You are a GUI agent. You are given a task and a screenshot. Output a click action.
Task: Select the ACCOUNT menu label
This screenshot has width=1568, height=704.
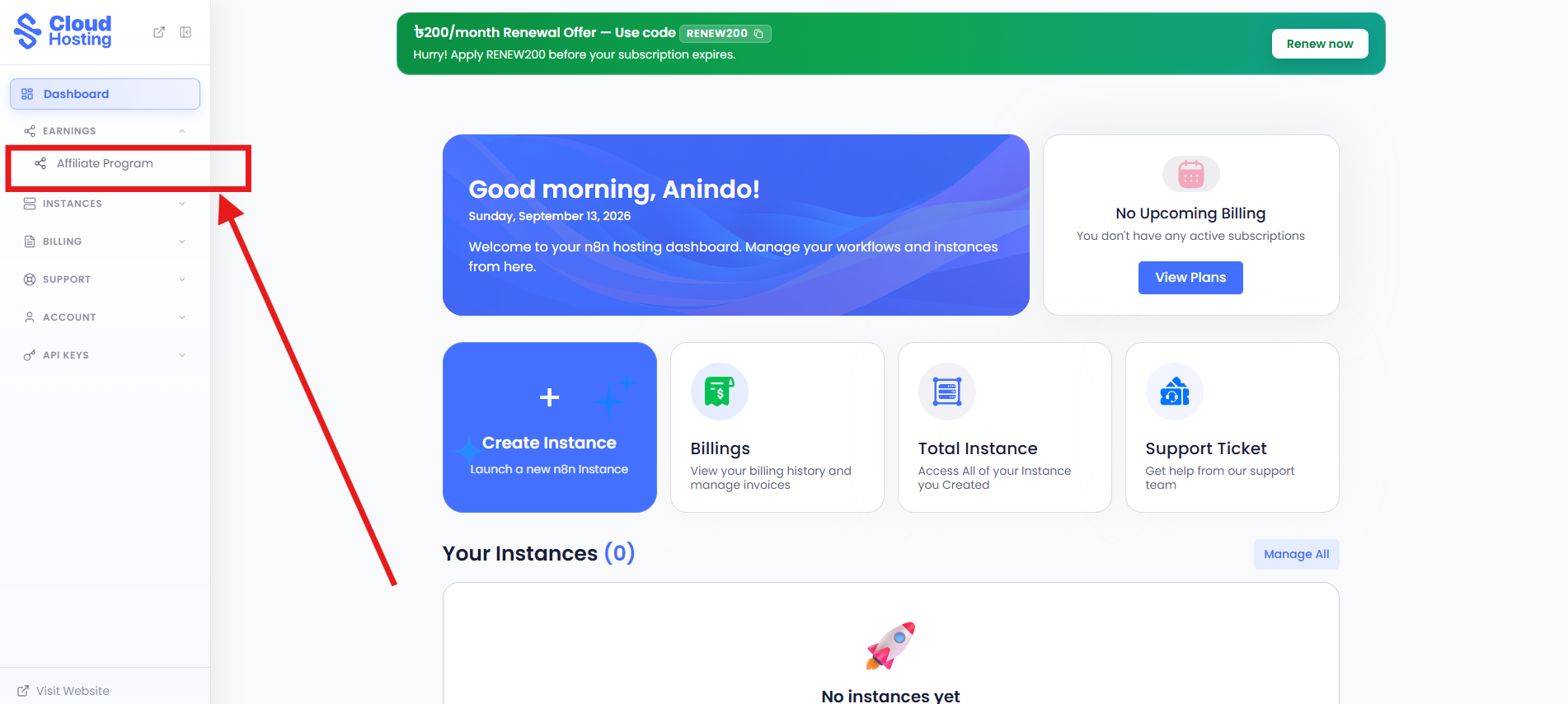click(x=69, y=317)
